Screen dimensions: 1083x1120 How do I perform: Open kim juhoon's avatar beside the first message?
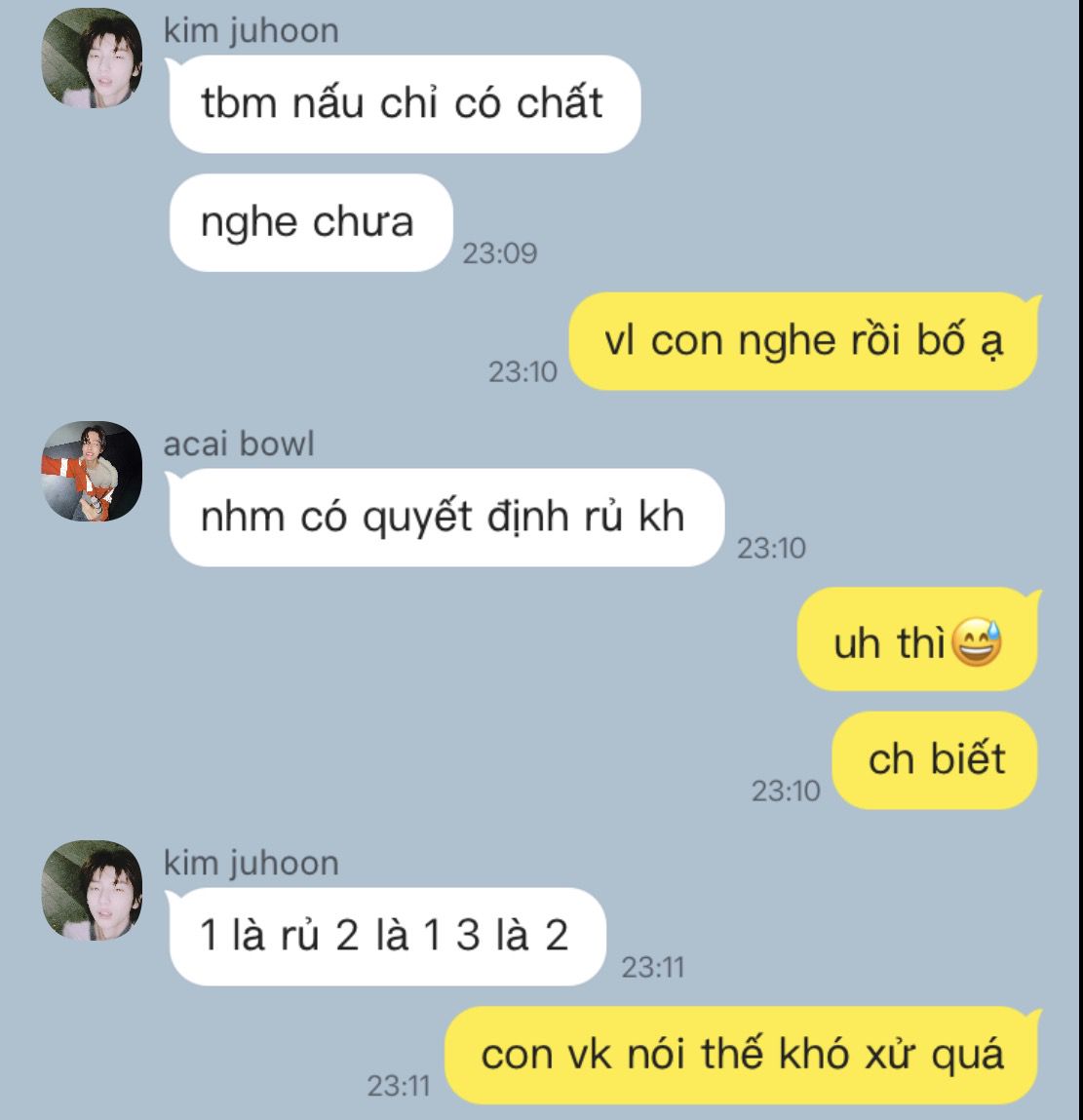(x=91, y=58)
